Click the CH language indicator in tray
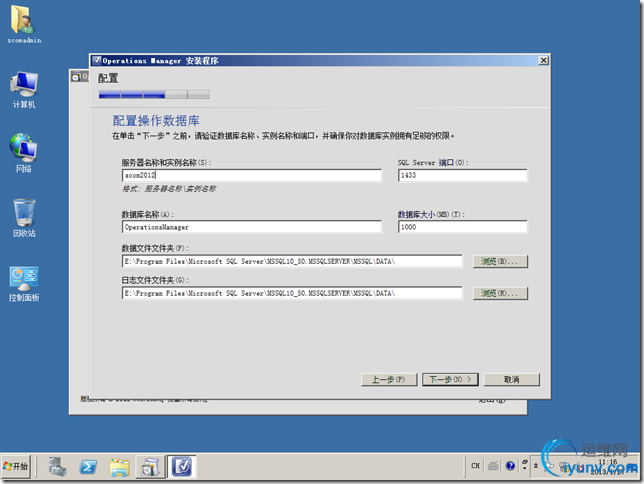Viewport: 644px width, 484px height. [x=475, y=466]
